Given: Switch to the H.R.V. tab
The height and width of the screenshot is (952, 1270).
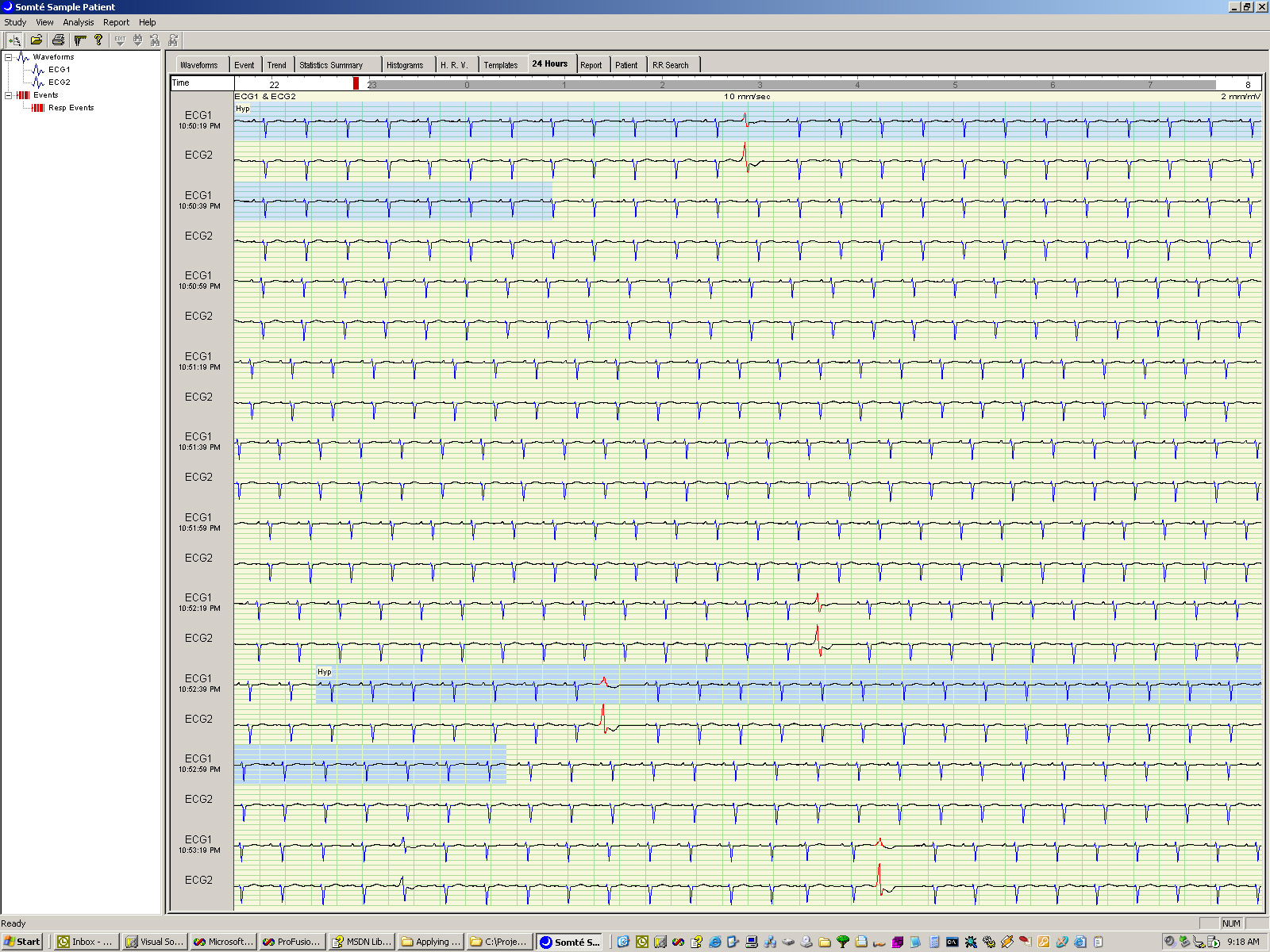Looking at the screenshot, I should point(454,64).
